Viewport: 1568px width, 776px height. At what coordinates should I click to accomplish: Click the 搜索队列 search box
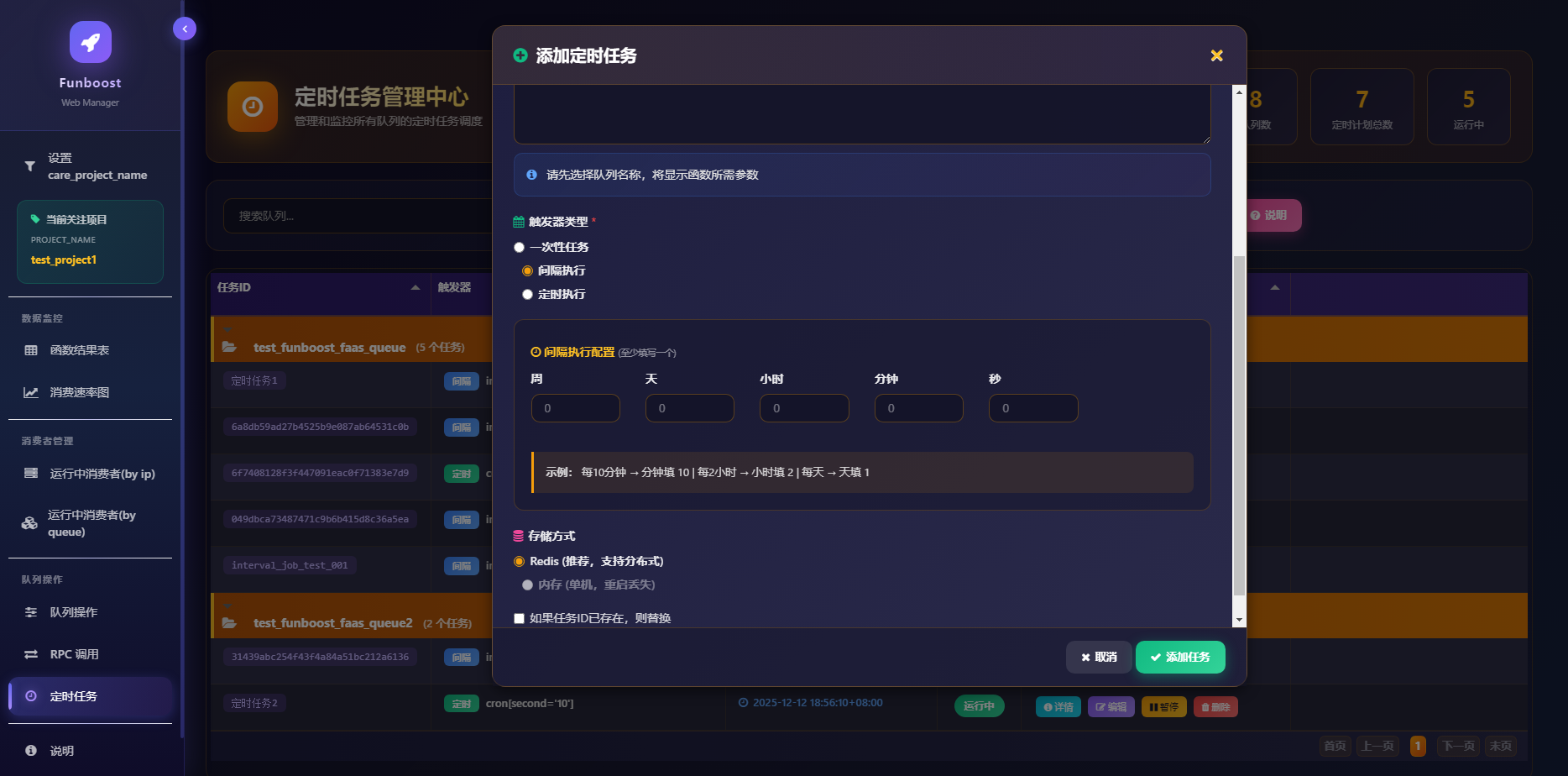click(x=358, y=216)
